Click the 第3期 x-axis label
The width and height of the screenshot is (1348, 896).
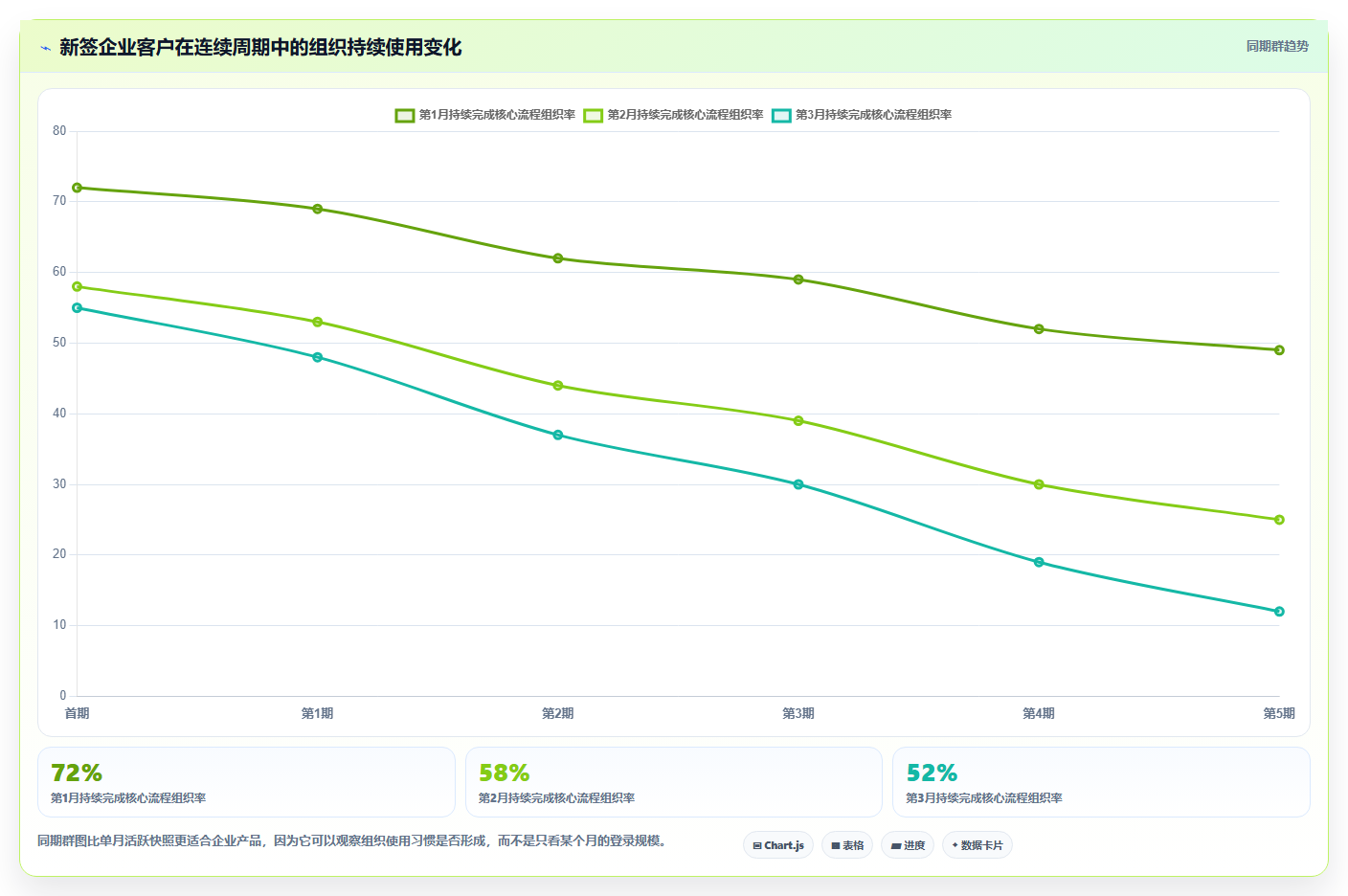click(798, 713)
